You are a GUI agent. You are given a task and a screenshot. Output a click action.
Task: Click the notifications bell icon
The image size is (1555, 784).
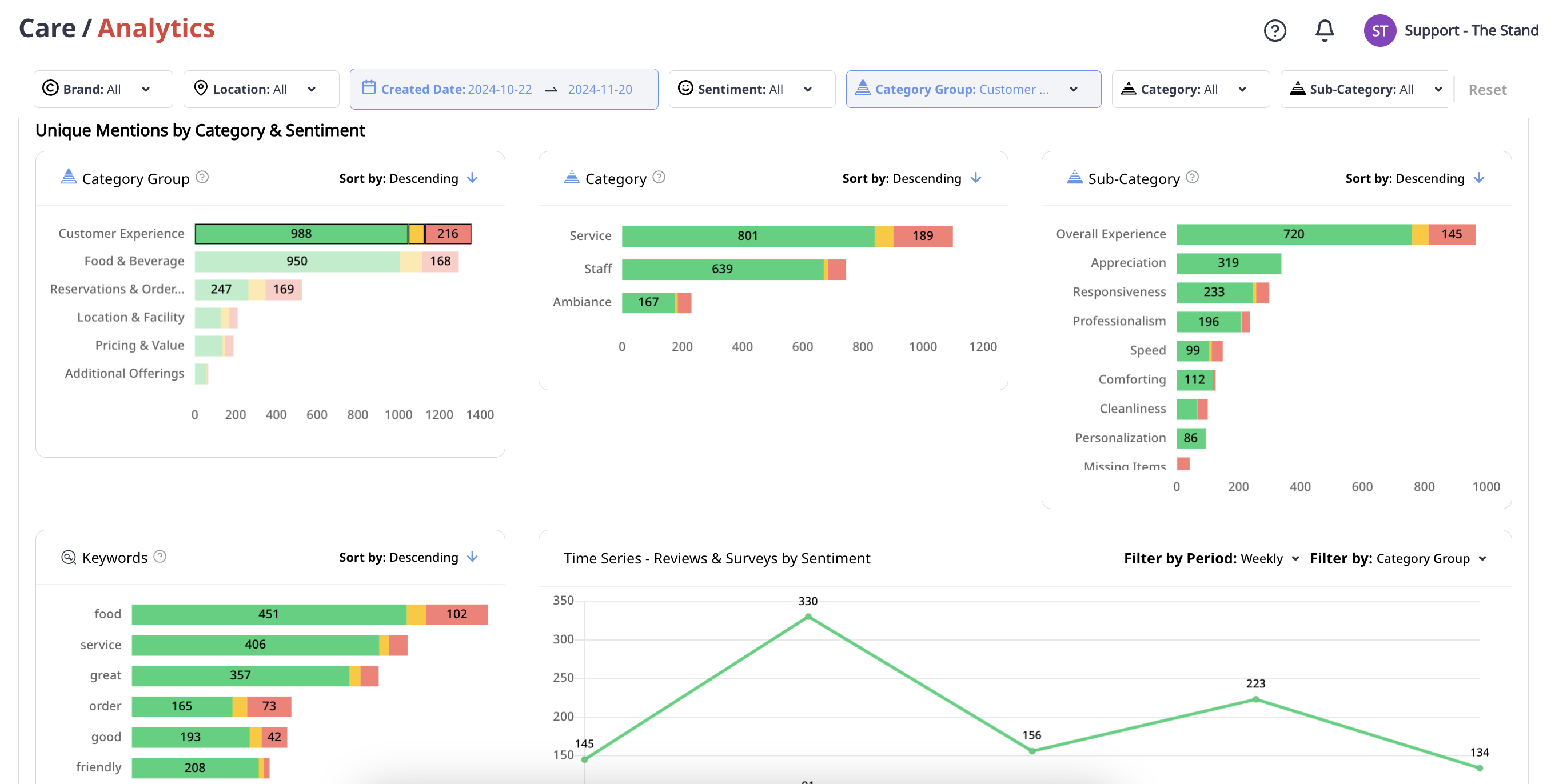point(1324,30)
